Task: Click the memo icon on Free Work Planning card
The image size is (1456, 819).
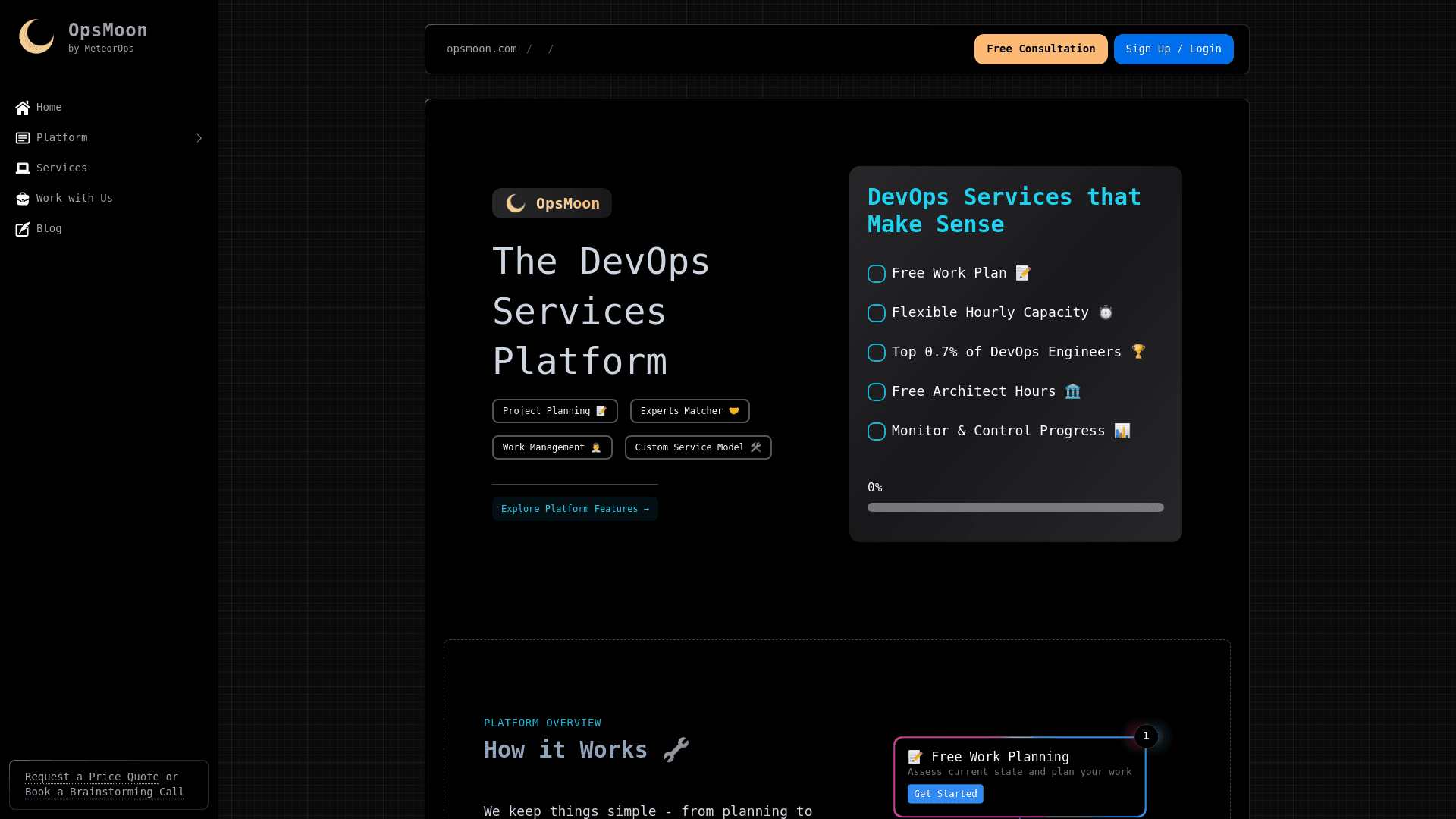Action: click(916, 757)
